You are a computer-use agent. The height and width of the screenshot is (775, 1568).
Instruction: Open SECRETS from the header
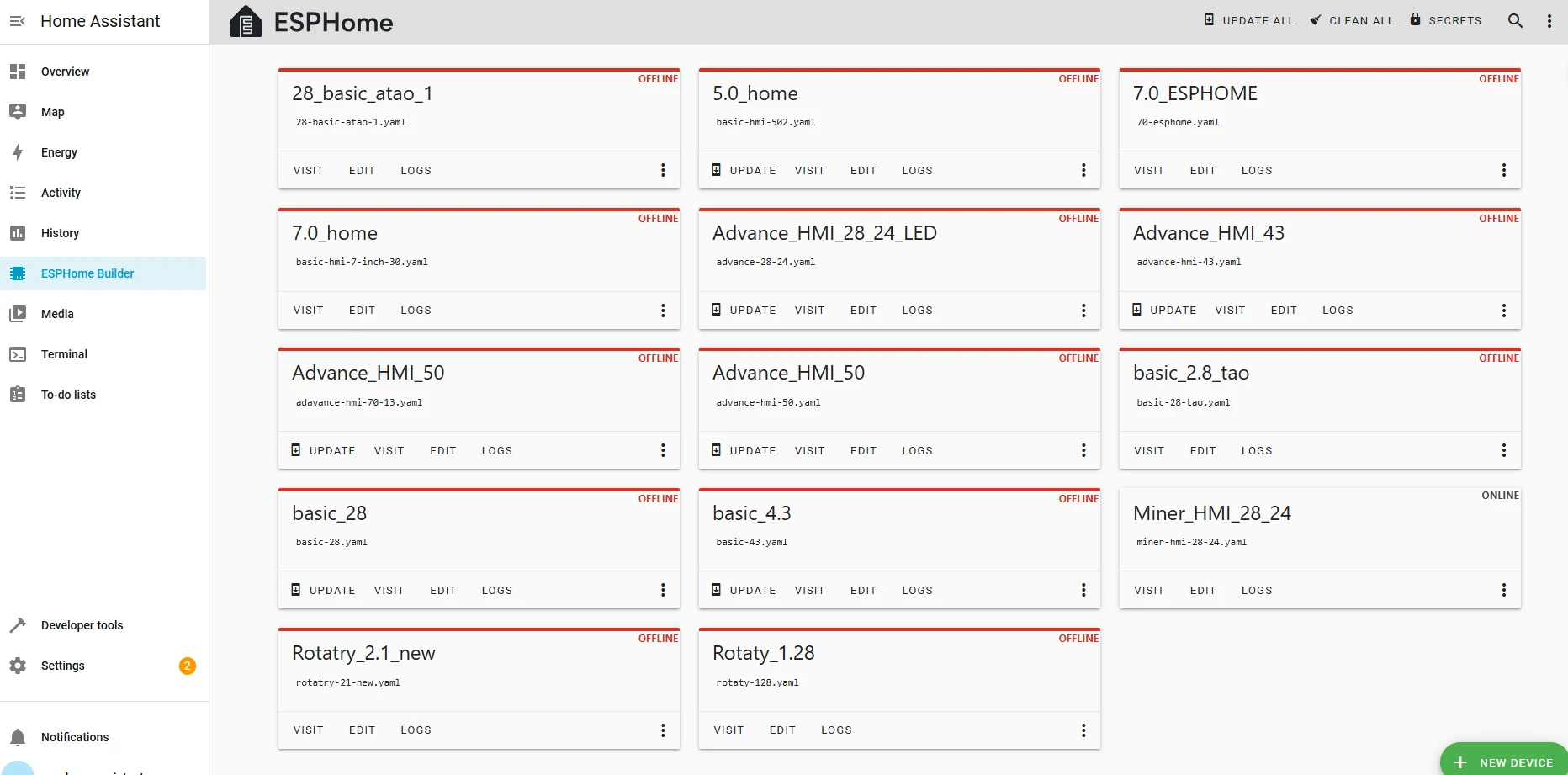[1446, 20]
